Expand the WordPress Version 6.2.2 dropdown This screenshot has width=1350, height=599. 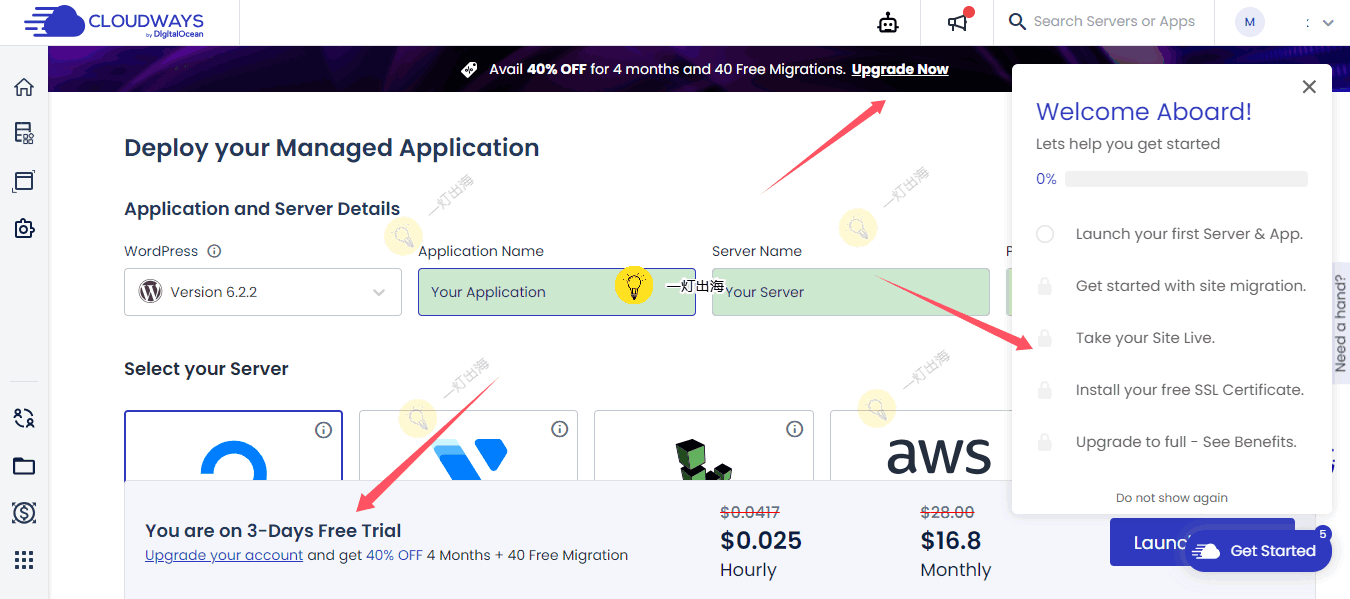(263, 292)
